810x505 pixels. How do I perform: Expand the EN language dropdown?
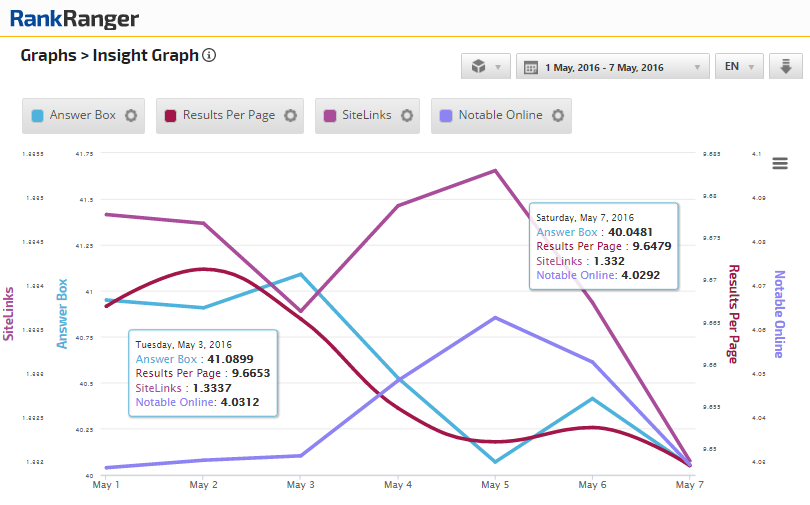[x=740, y=67]
